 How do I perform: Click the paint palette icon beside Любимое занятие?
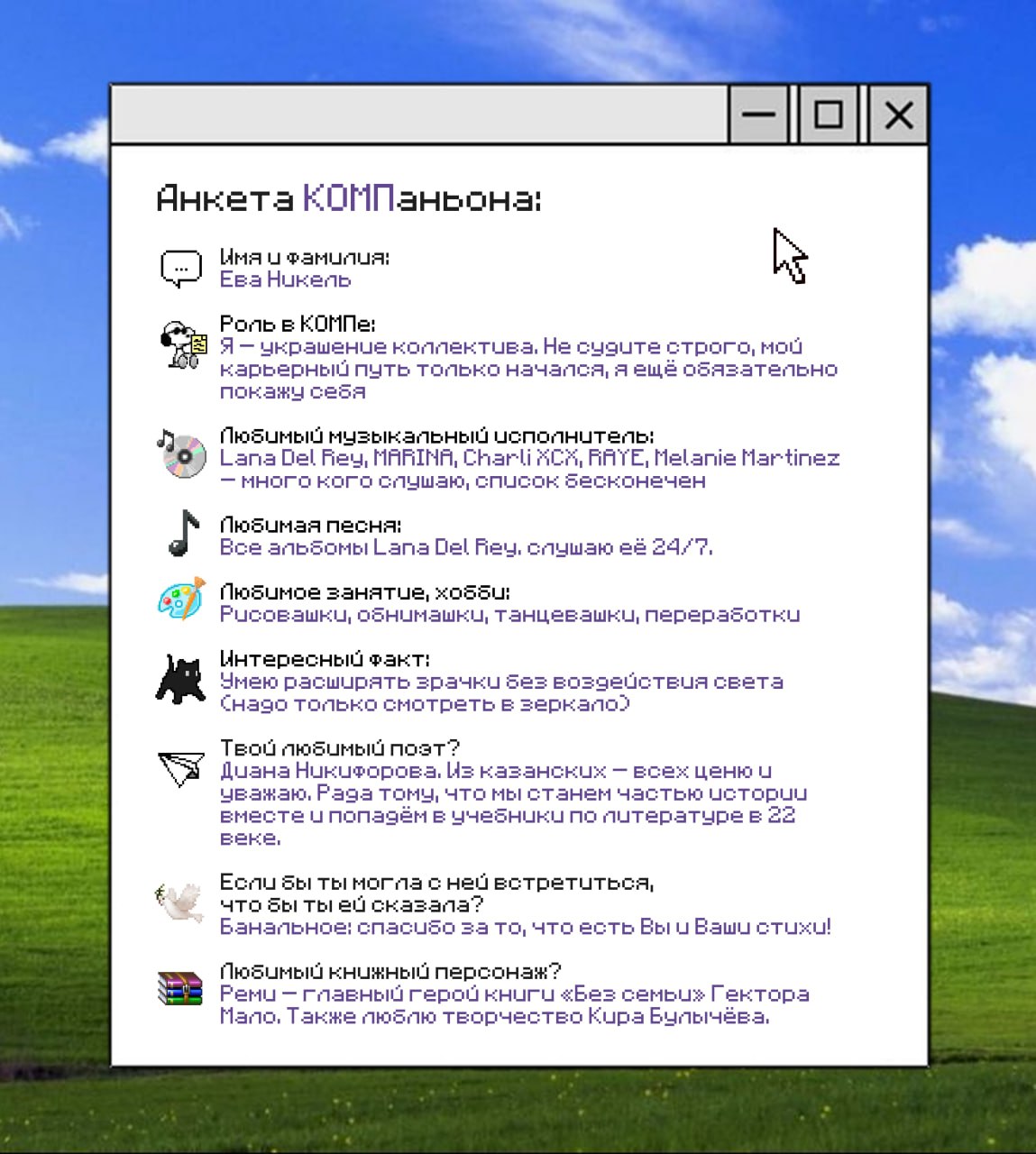(181, 599)
